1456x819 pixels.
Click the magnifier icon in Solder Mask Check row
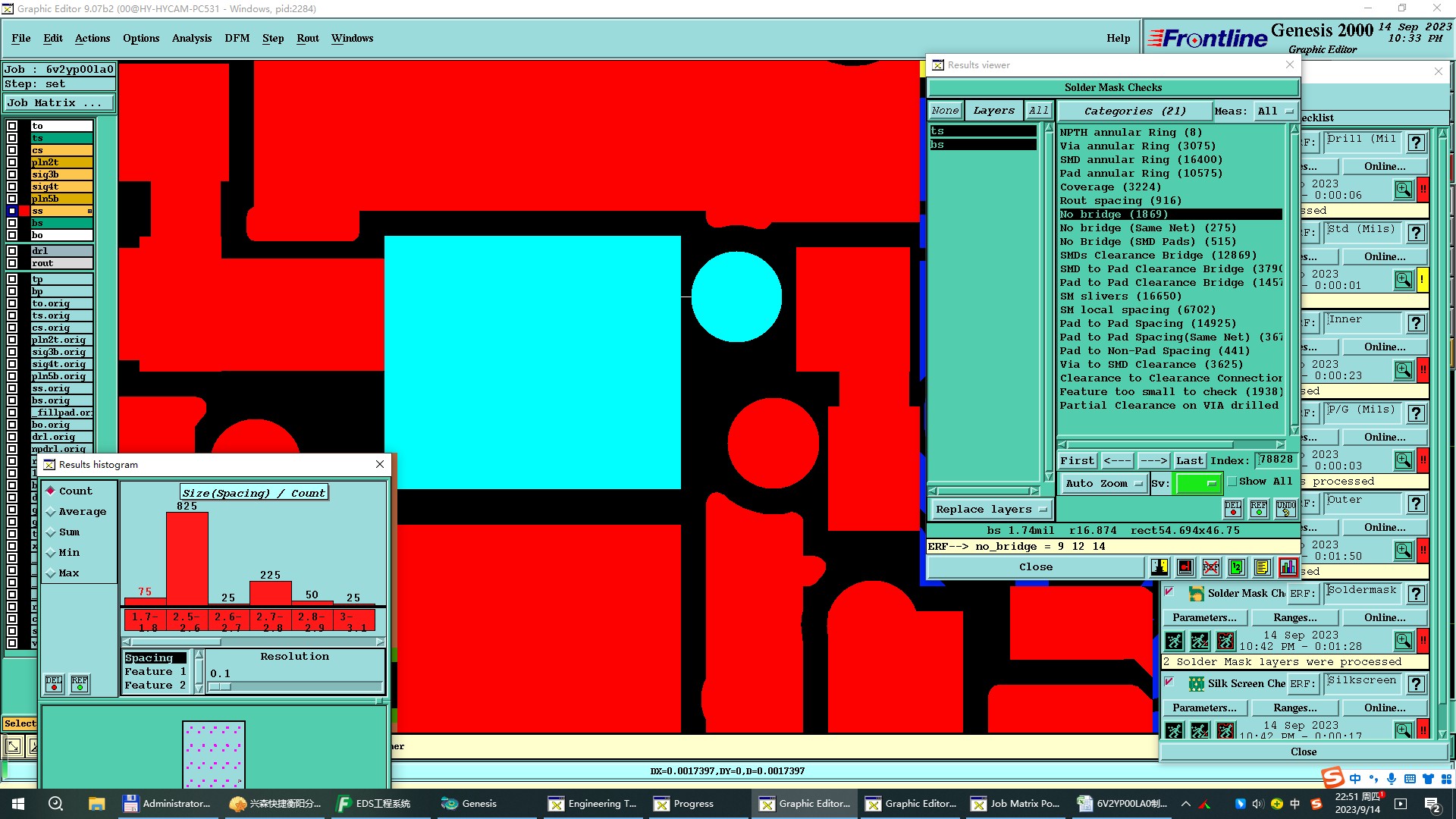[x=1403, y=642]
